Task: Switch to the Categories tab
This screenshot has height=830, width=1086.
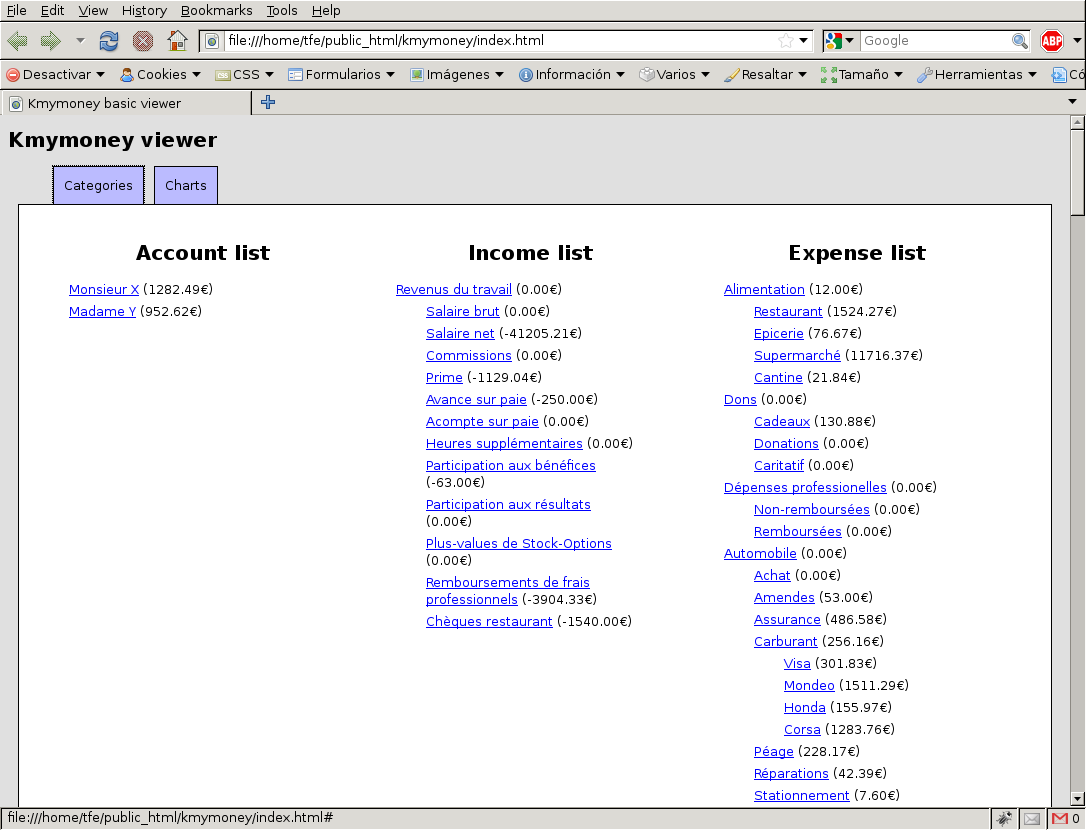Action: click(98, 185)
